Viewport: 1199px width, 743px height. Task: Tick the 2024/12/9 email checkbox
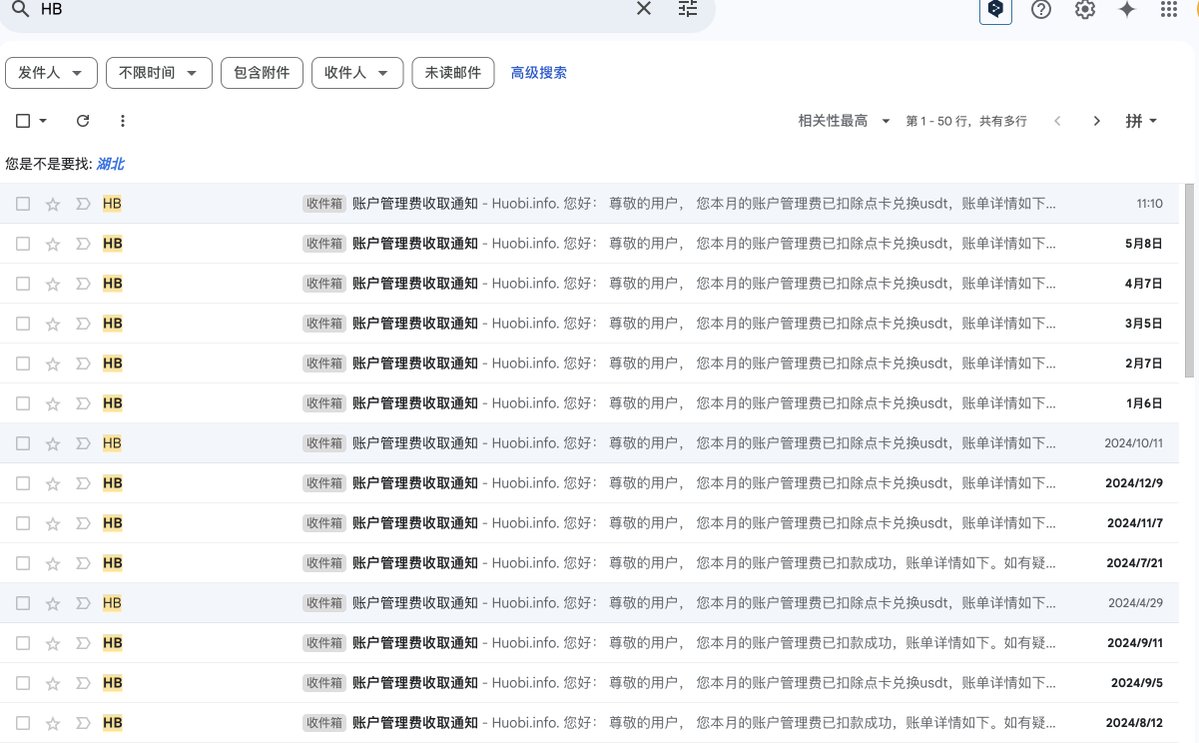23,483
